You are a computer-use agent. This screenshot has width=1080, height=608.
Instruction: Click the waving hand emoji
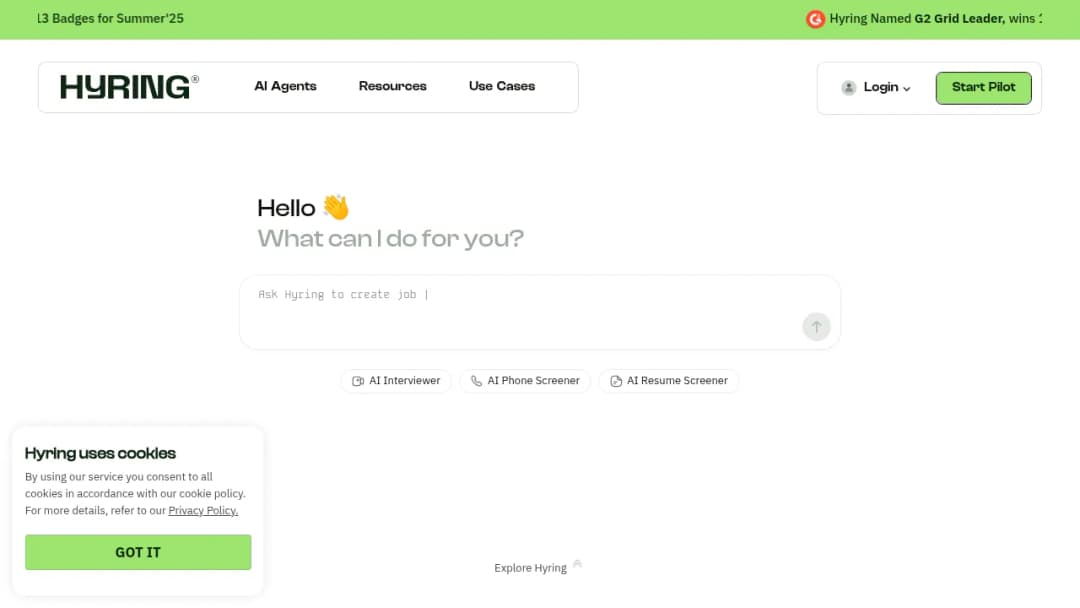[336, 207]
